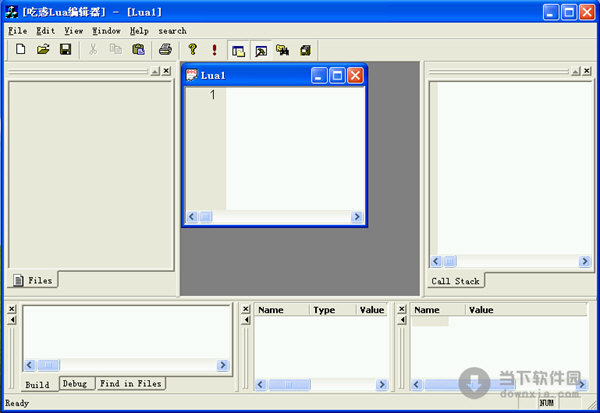The width and height of the screenshot is (600, 413).
Task: Click the Save floppy disk icon
Action: coord(65,49)
